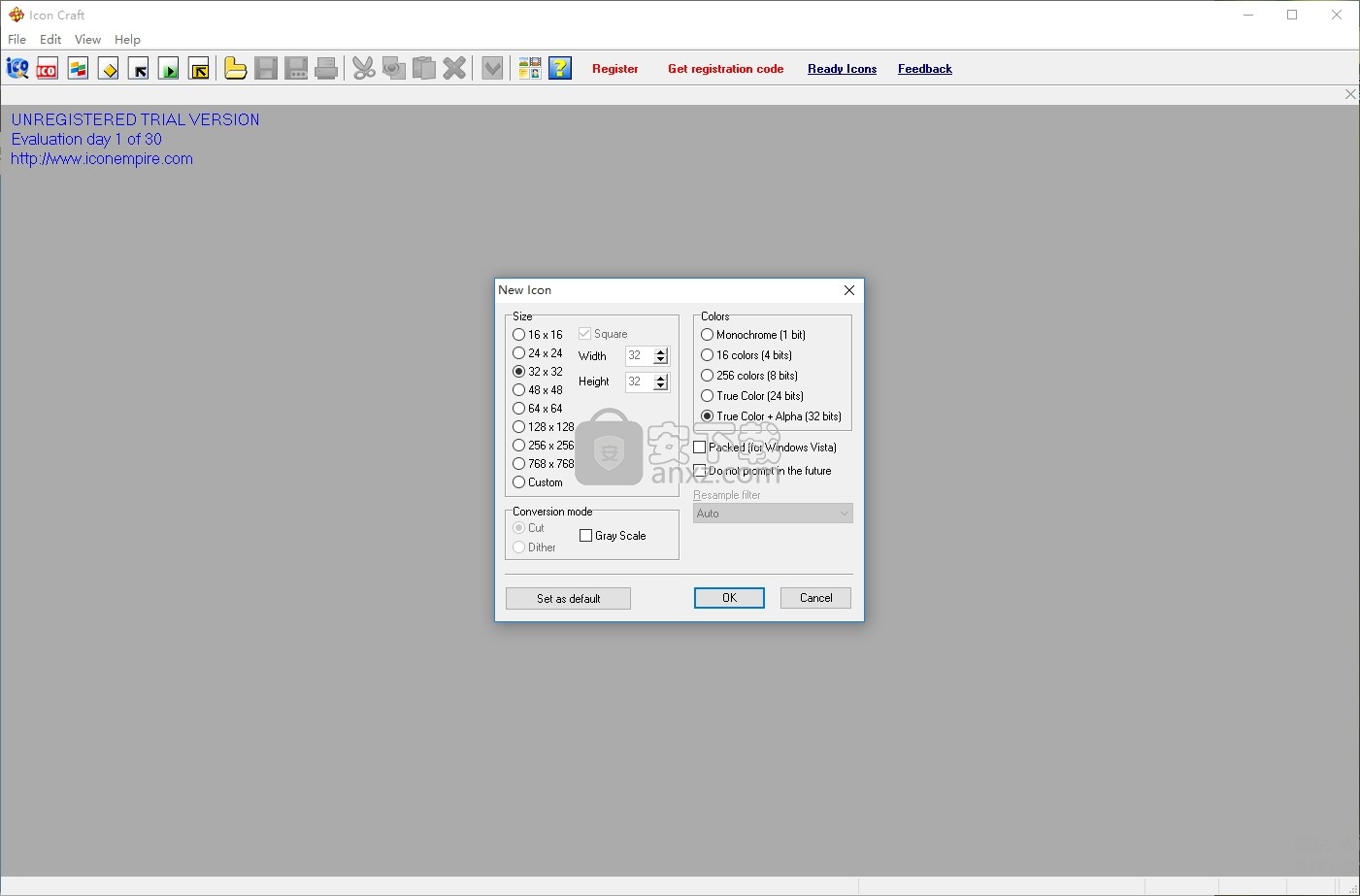
Task: Click the green play-arrow toolbar icon
Action: 169,68
